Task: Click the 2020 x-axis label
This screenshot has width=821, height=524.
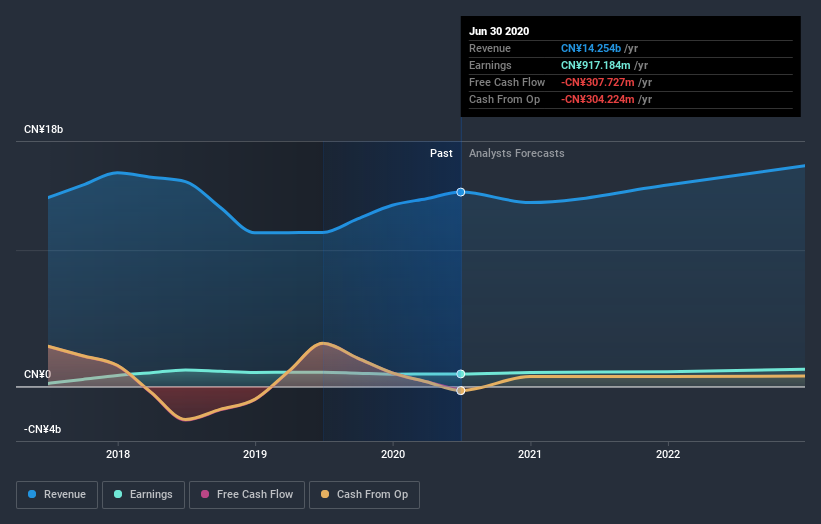Action: pyautogui.click(x=393, y=454)
